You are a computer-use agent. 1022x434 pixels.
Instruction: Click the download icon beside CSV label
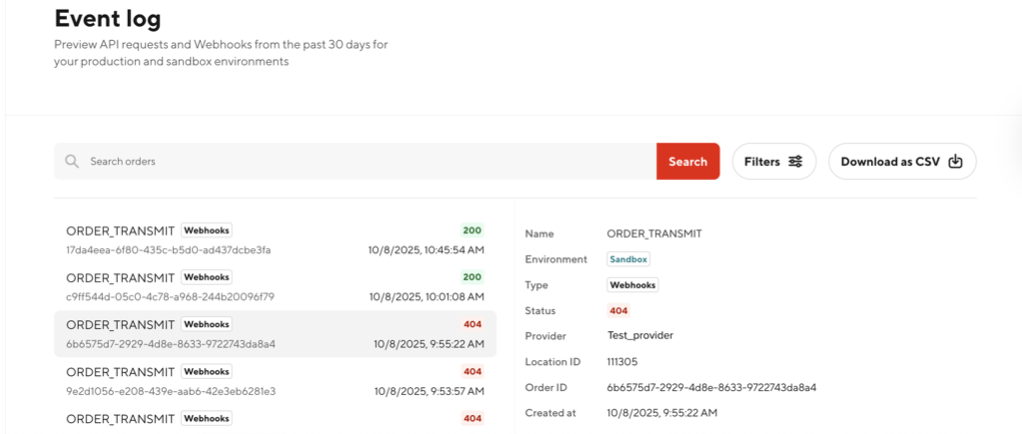click(955, 161)
